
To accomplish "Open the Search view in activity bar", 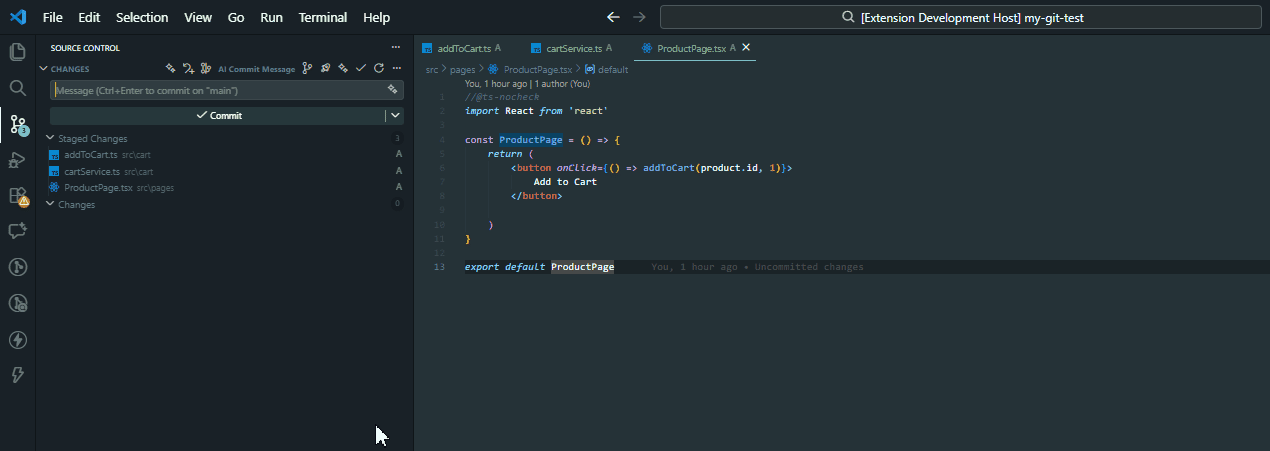I will 17,88.
